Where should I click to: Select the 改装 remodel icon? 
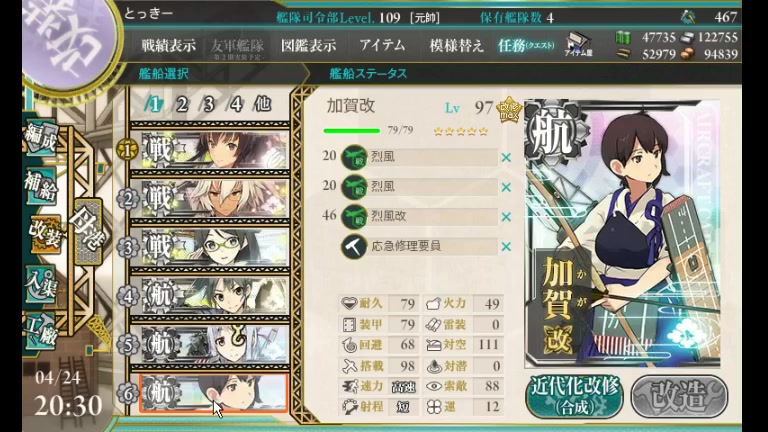point(45,235)
